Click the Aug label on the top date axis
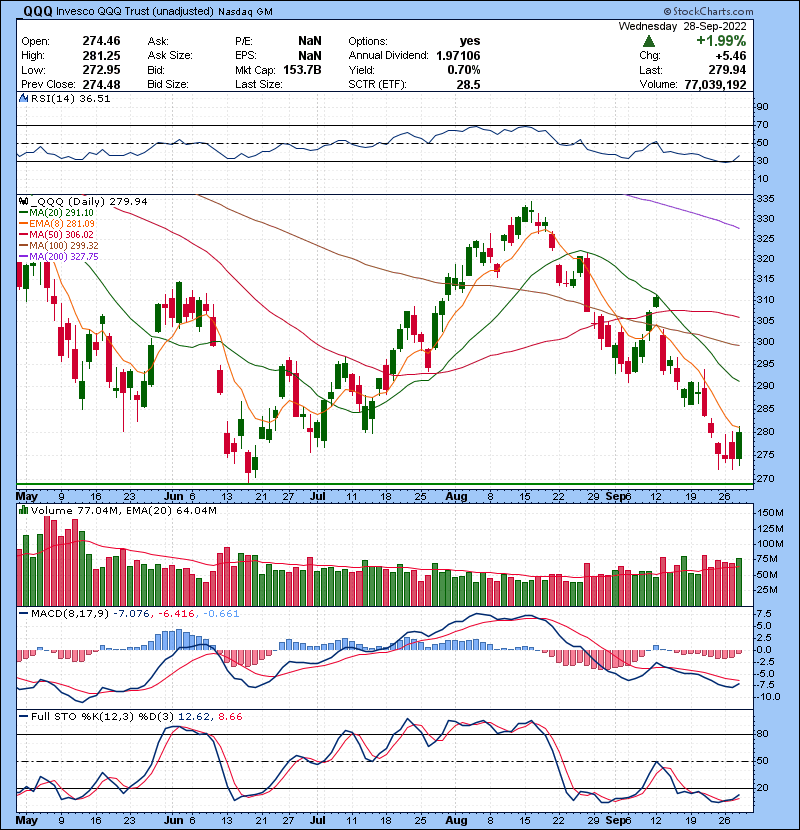Image resolution: width=800 pixels, height=830 pixels. 454,495
